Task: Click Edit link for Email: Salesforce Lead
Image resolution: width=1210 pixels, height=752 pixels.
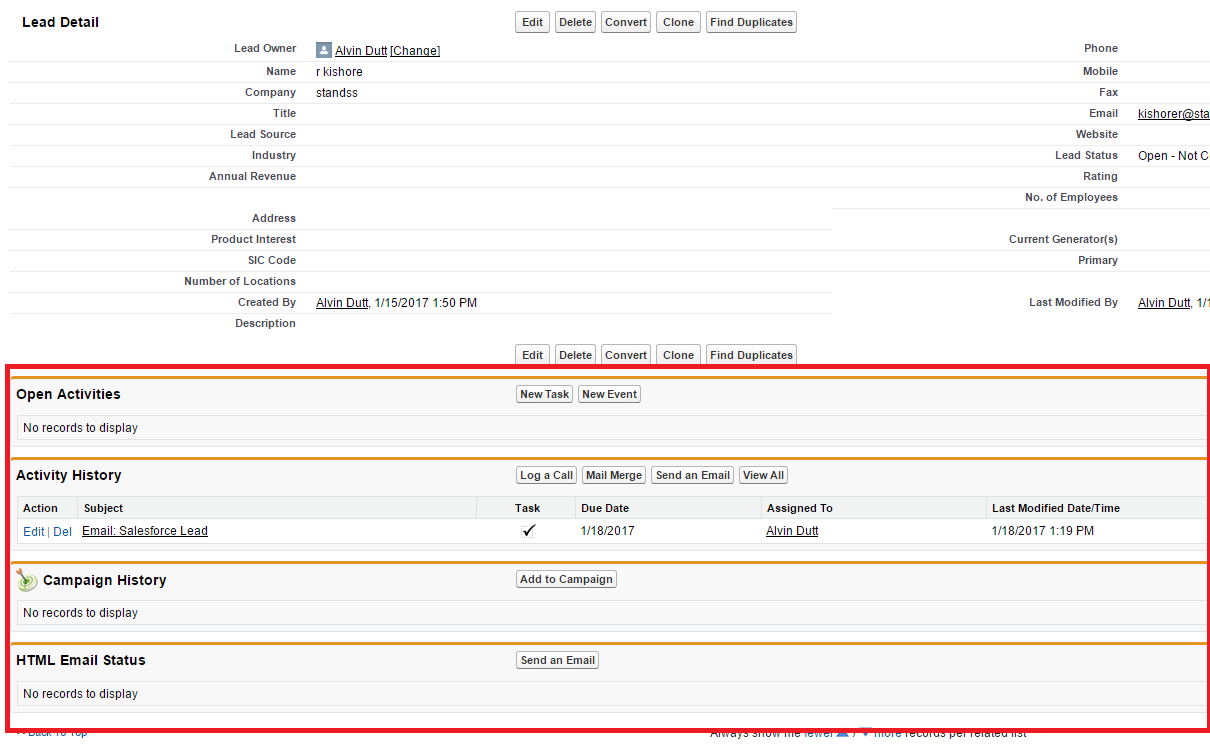Action: tap(34, 532)
